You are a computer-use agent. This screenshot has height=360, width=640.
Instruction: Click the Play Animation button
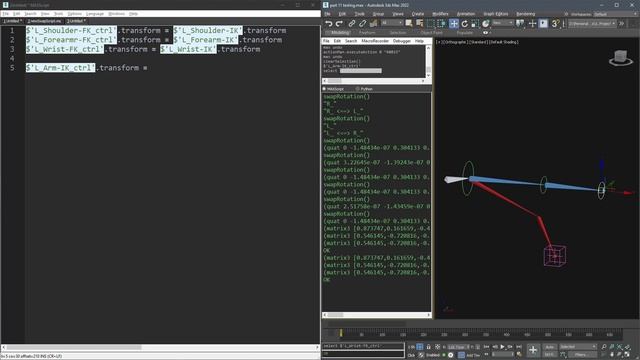click(x=502, y=347)
